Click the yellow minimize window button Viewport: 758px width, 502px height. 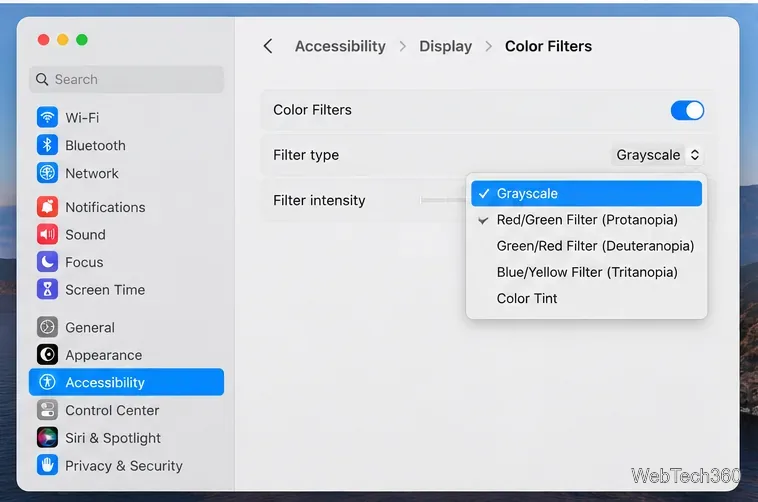click(x=63, y=40)
